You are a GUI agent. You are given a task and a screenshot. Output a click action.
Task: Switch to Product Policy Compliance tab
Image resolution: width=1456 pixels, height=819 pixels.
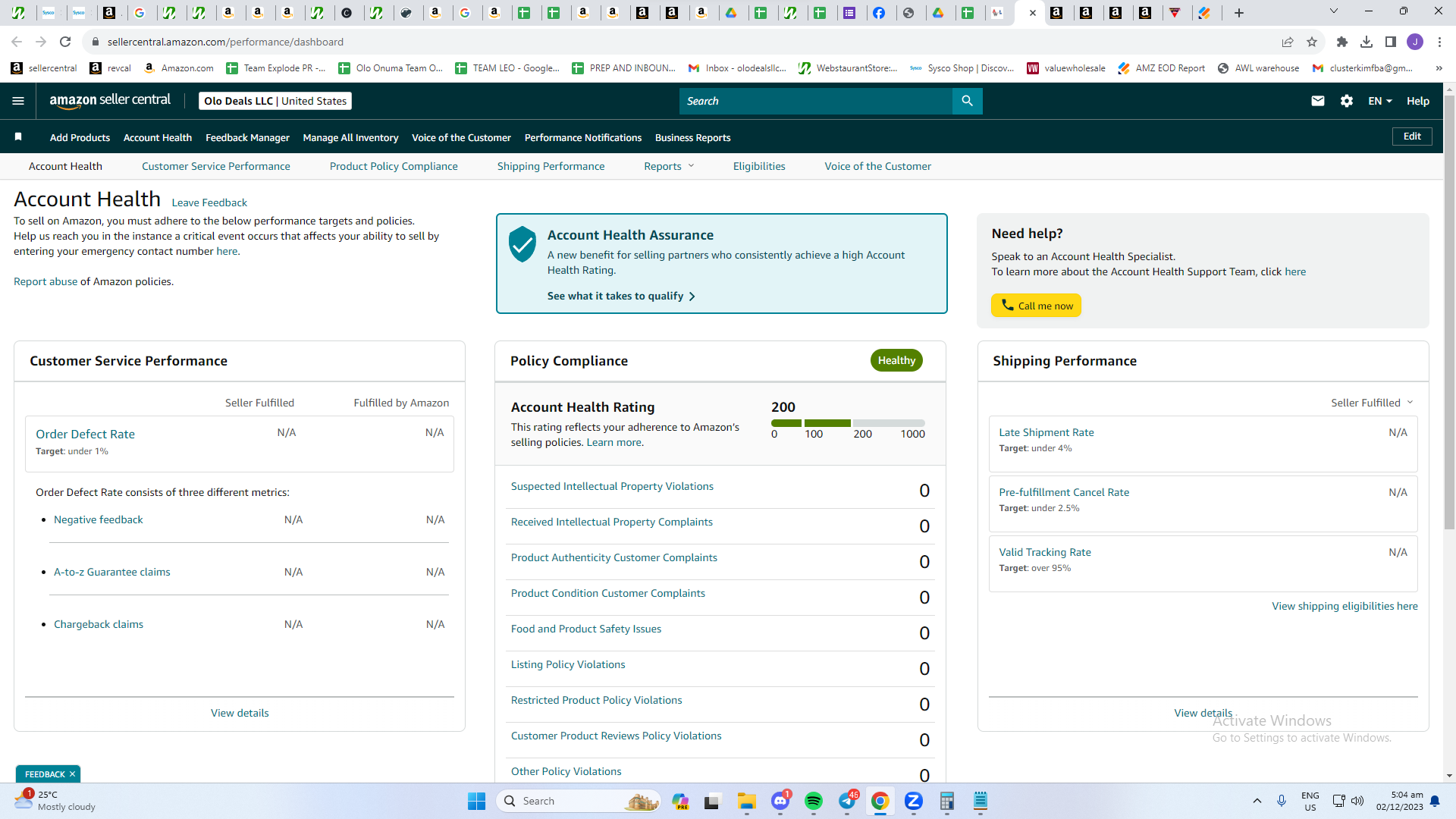[x=394, y=166]
